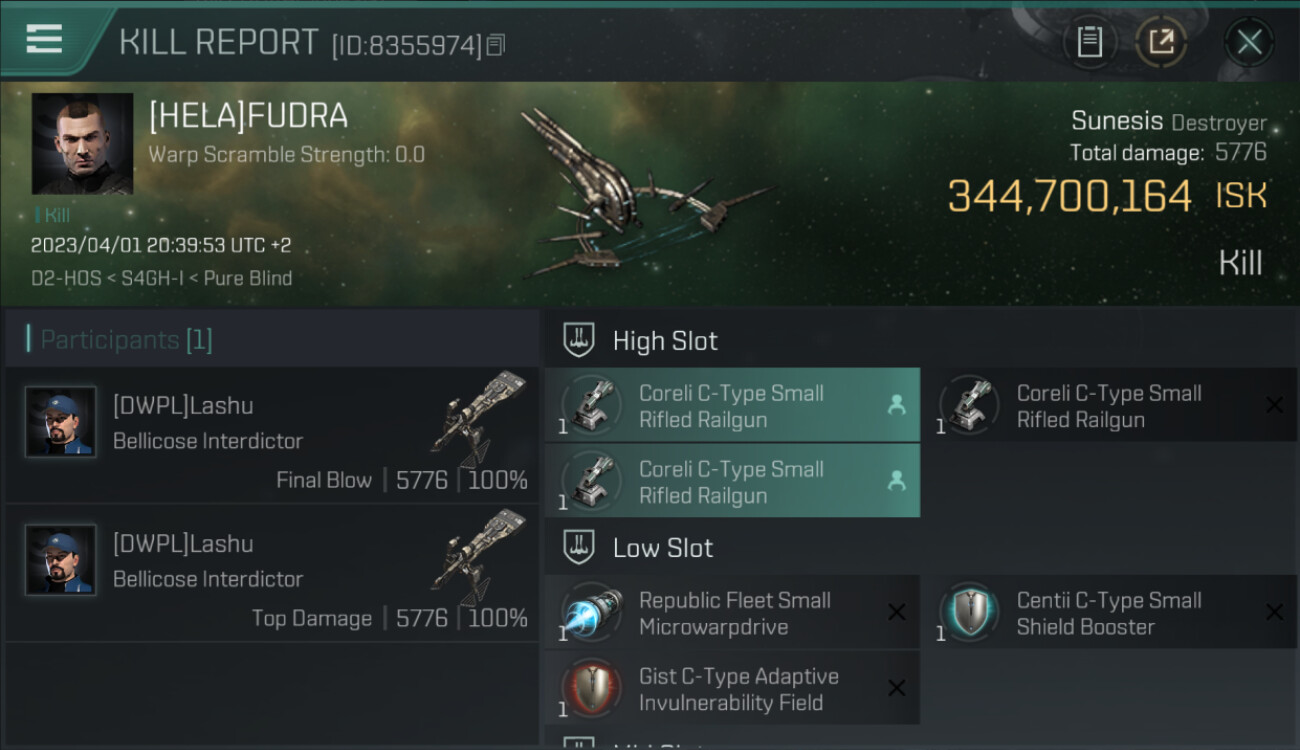Click the Republic Fleet Small Microwarpdrive icon
Viewport: 1300px width, 750px height.
pos(592,612)
